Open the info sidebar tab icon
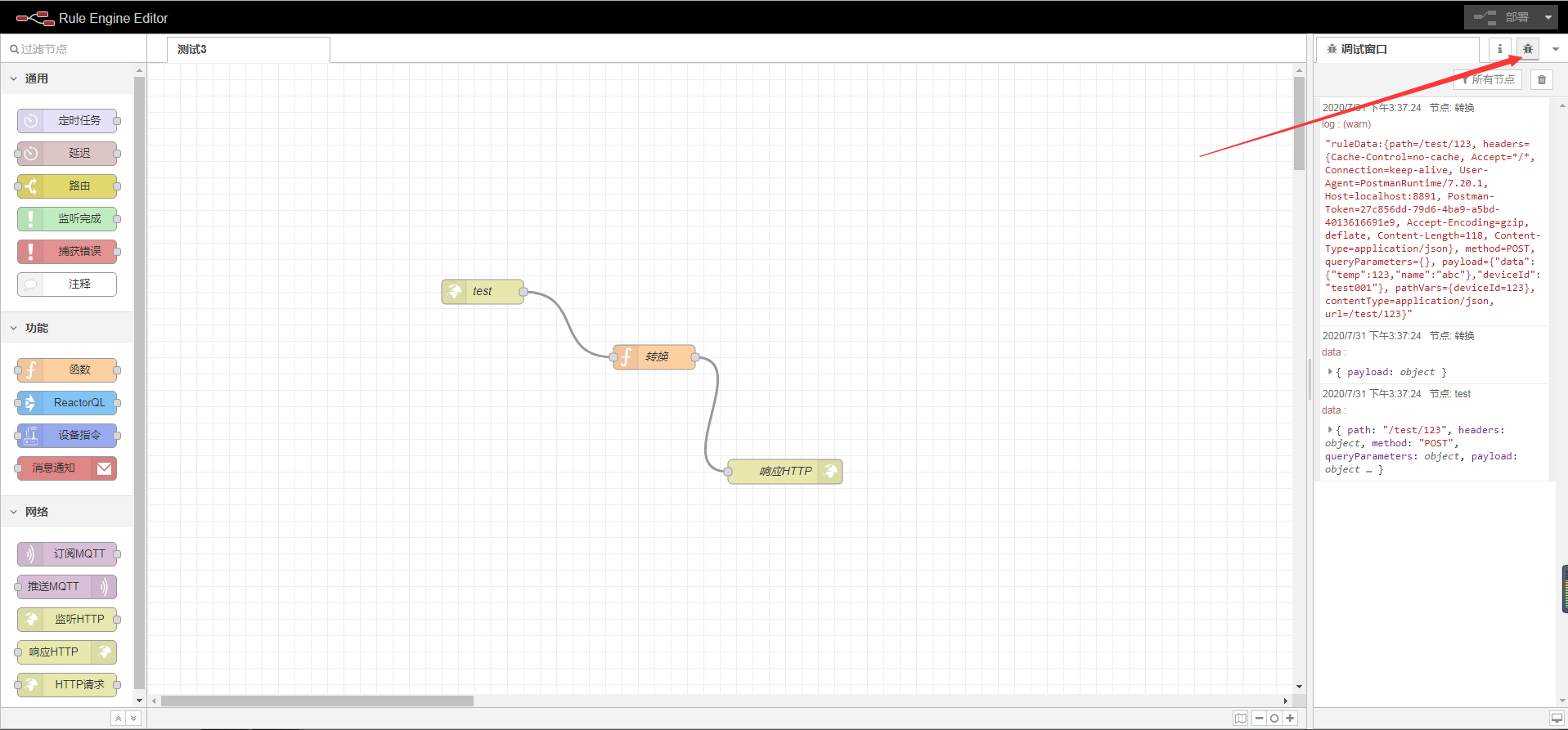 (x=1499, y=49)
